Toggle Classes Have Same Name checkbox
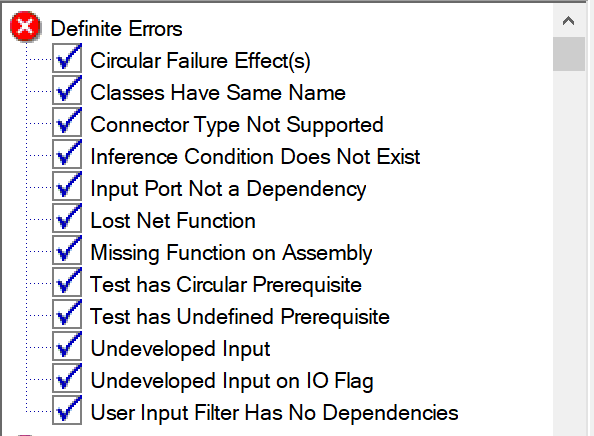The image size is (594, 436). (x=67, y=90)
